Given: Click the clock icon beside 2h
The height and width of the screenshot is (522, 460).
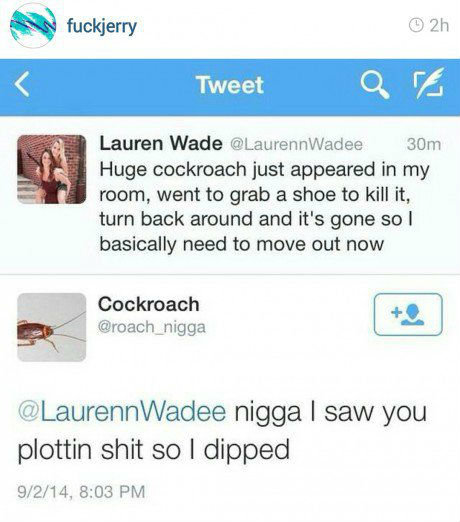Looking at the screenshot, I should (416, 25).
